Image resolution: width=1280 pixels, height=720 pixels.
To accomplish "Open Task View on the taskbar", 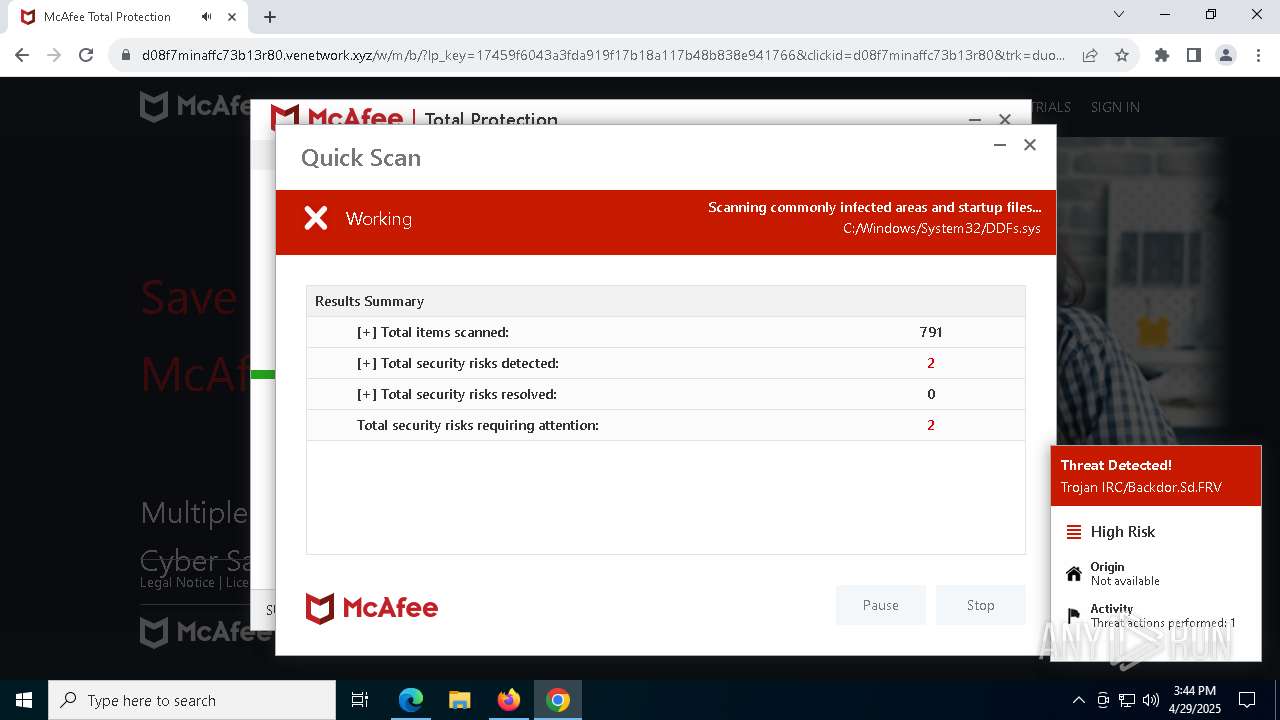I will [x=360, y=700].
